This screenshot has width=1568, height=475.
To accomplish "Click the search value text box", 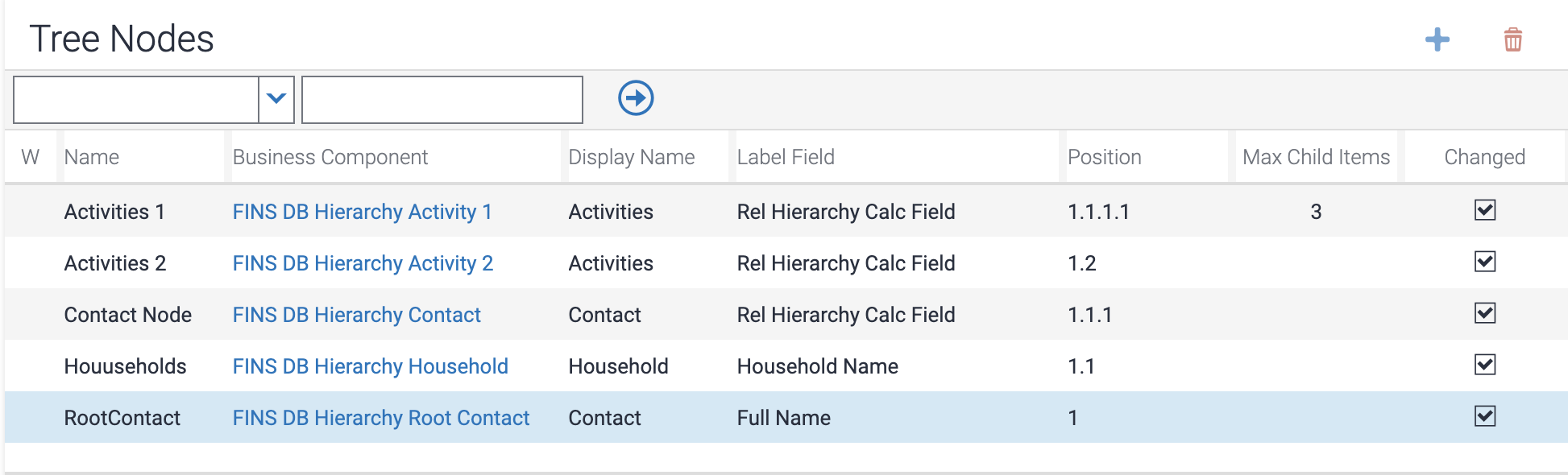I will [442, 100].
